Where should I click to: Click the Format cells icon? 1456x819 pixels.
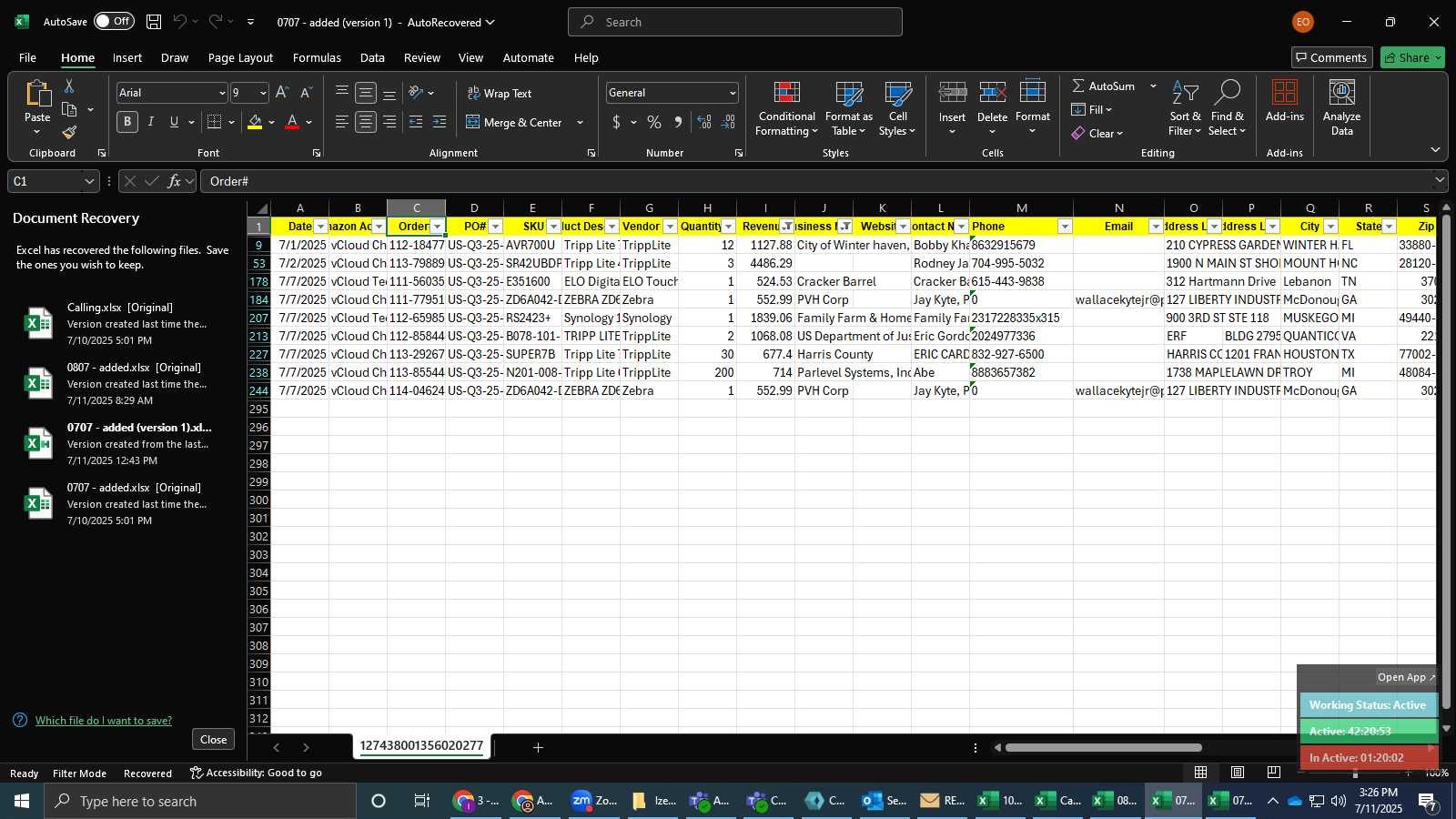pos(1033,93)
